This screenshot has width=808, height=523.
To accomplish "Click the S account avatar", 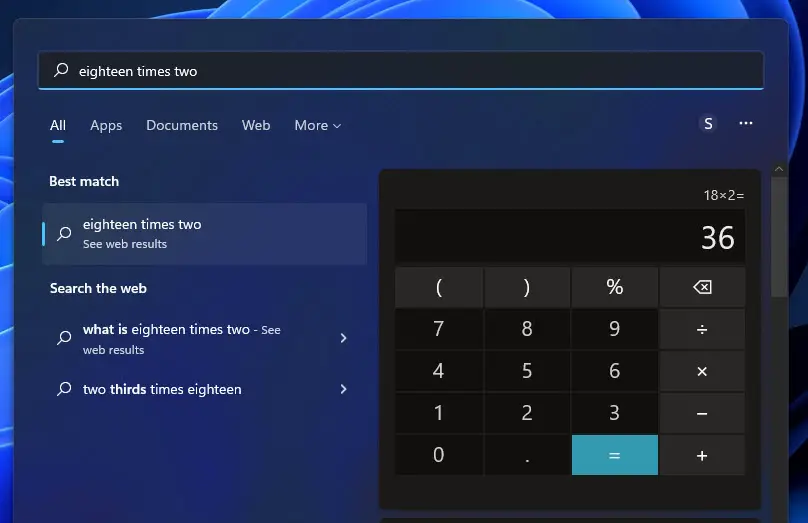I will [708, 123].
